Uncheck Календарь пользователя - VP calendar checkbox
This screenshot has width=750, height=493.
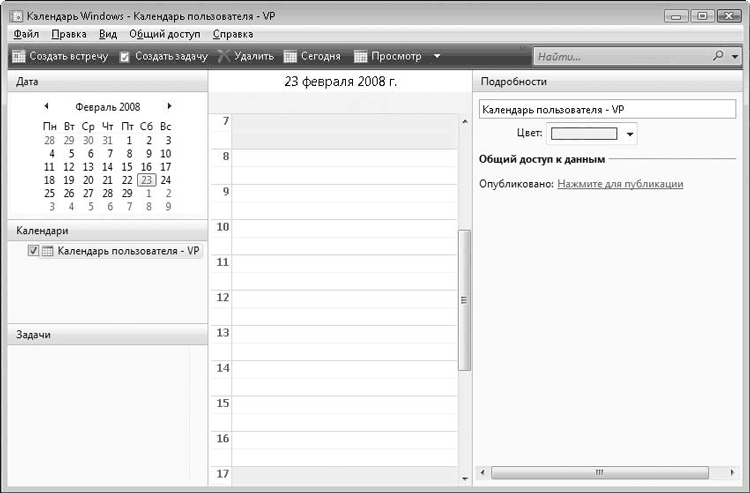(x=33, y=251)
